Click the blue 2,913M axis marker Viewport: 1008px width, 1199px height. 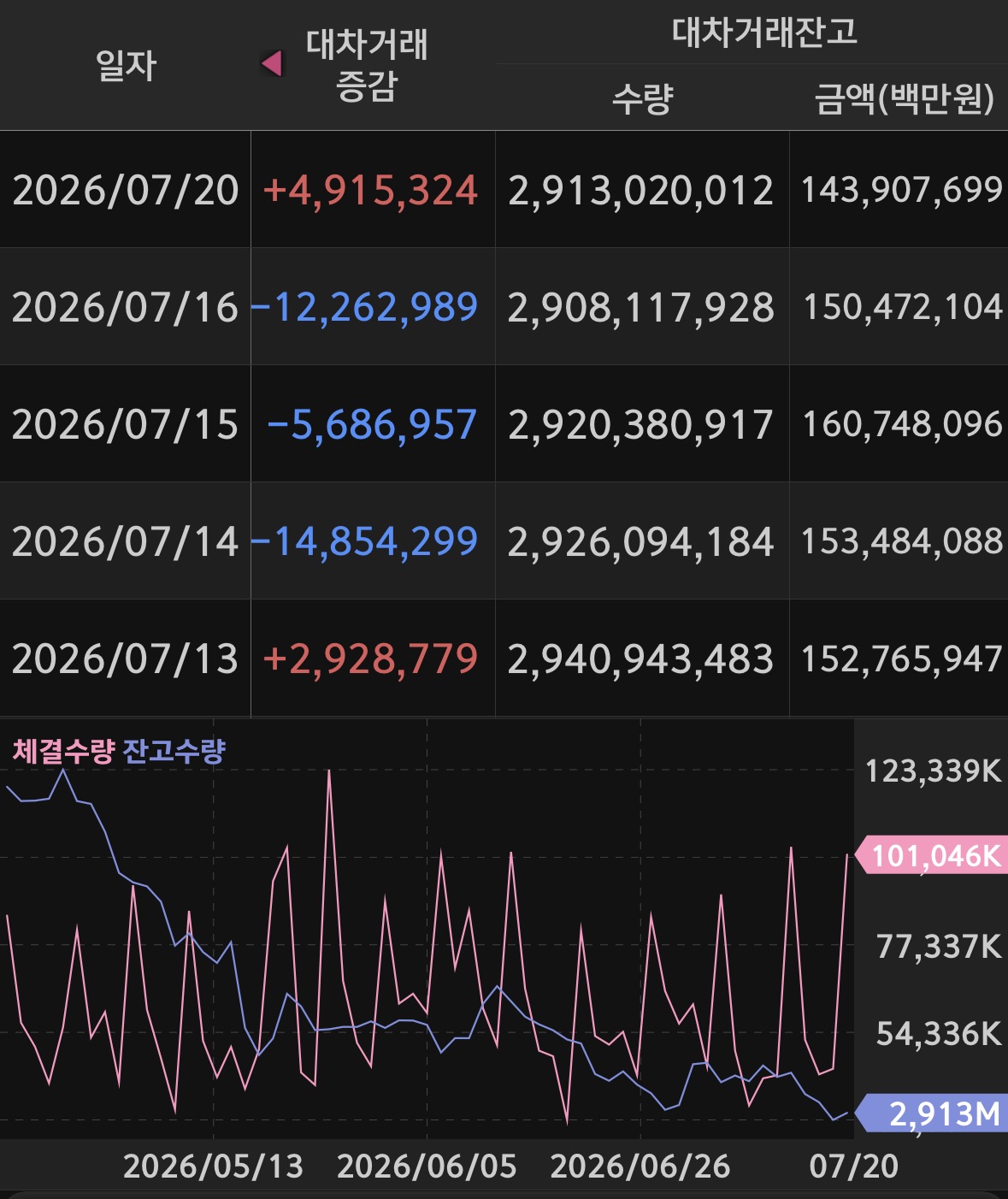(x=931, y=1113)
